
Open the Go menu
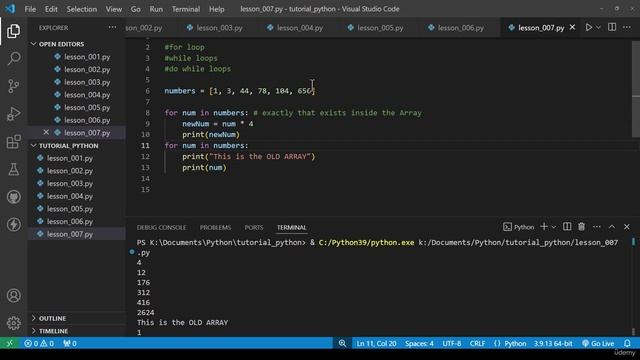(x=136, y=9)
